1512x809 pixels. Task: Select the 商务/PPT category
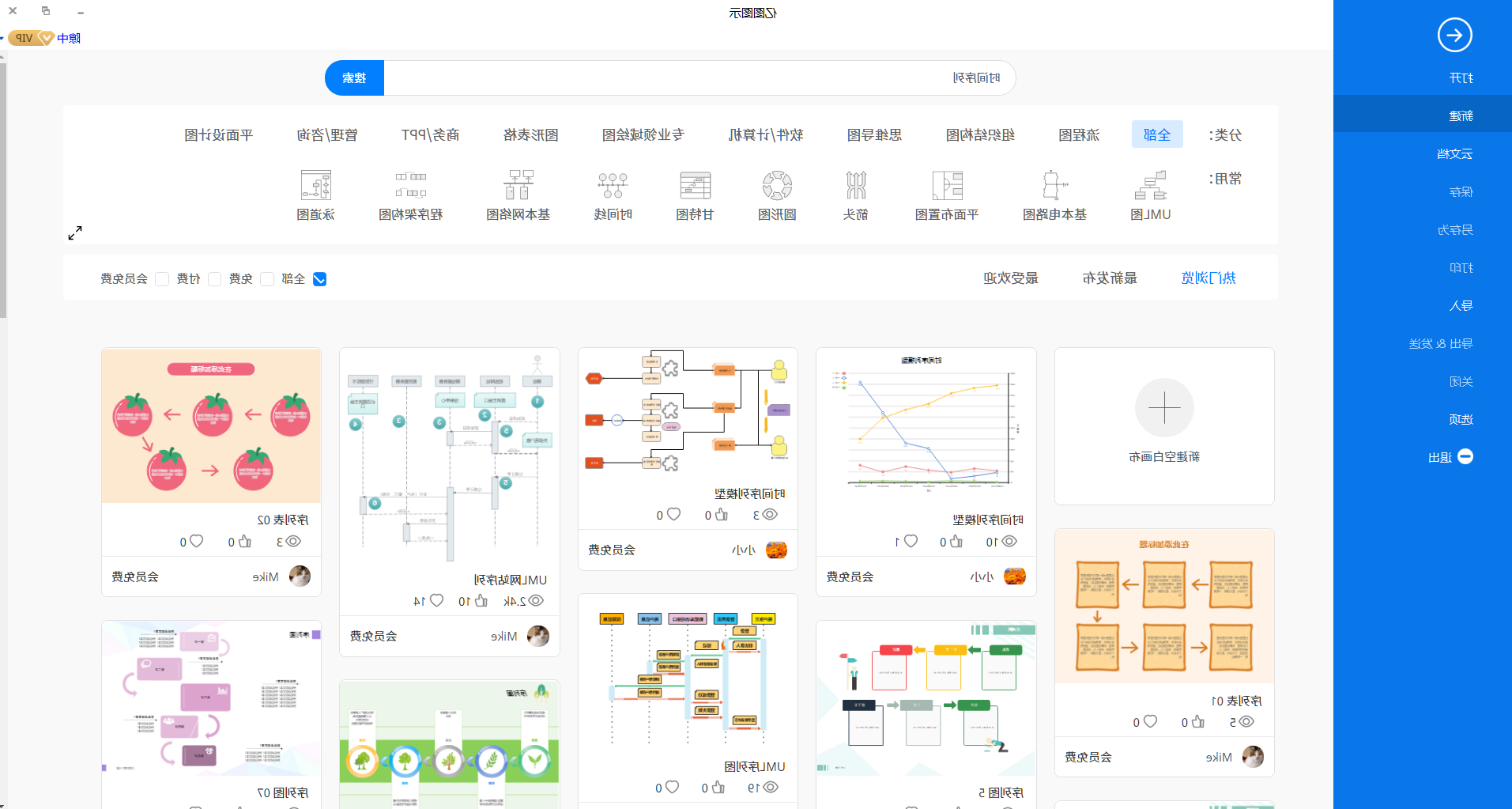(430, 134)
